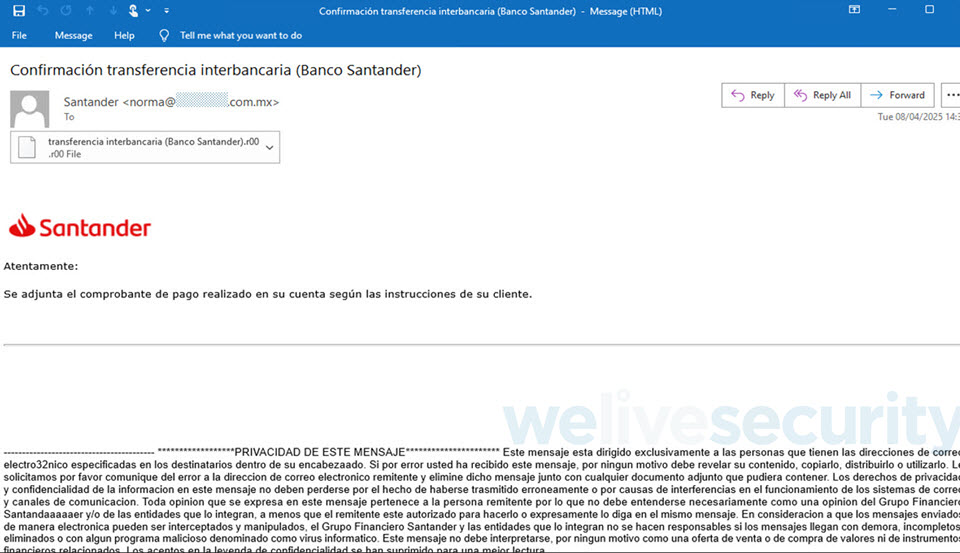The height and width of the screenshot is (553, 960).
Task: Click the Save icon in the quick access toolbar
Action: [x=19, y=10]
